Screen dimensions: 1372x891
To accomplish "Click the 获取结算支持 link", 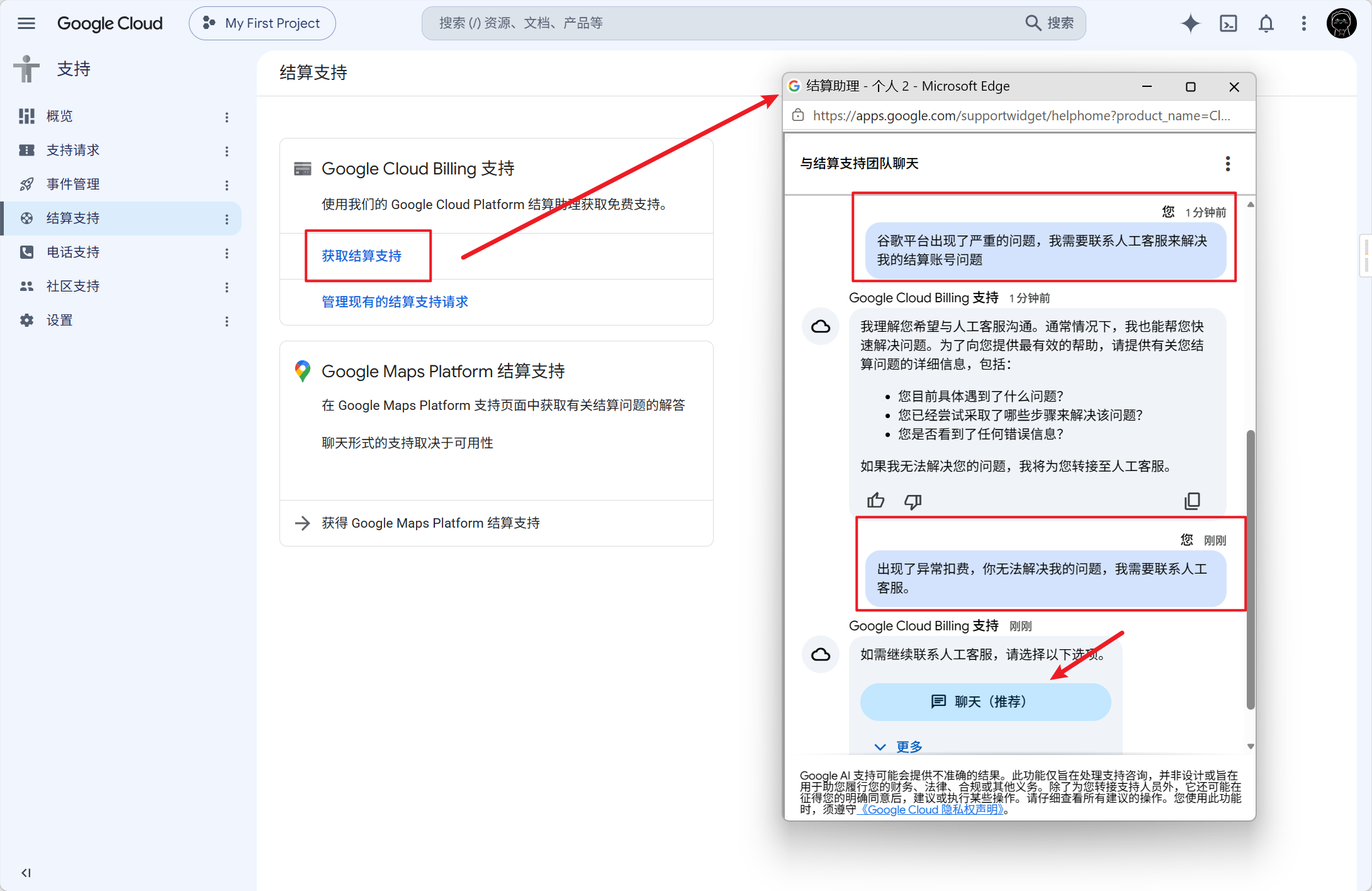I will [361, 256].
